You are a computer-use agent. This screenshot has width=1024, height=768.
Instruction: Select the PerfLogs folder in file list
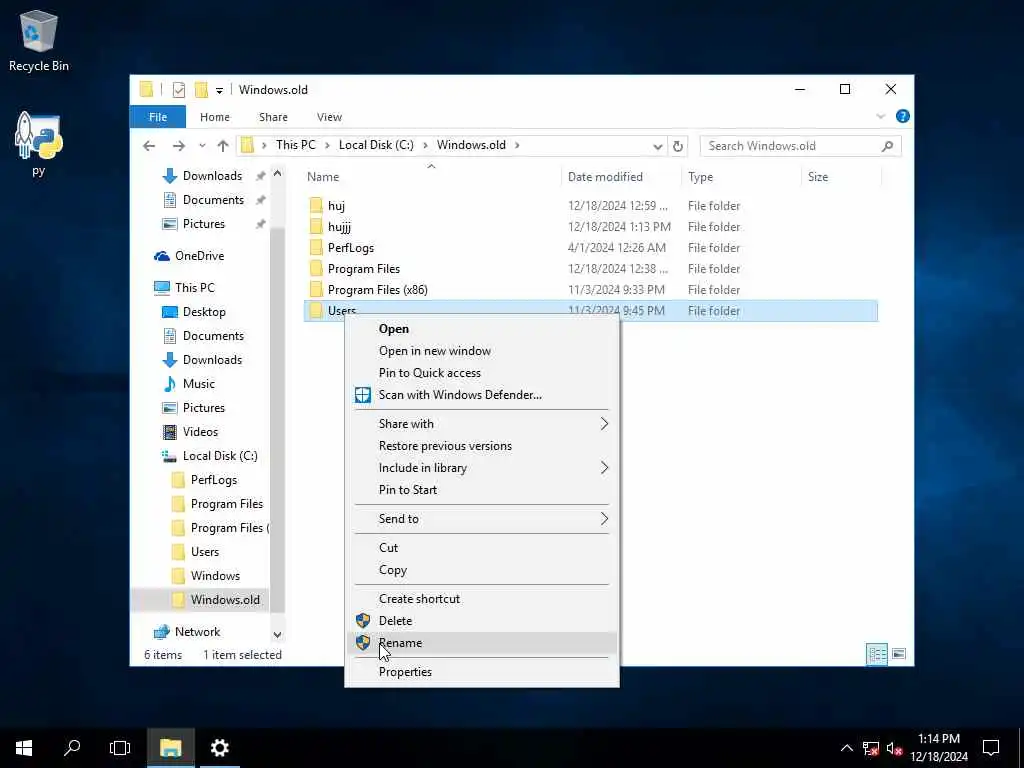[x=591, y=248]
